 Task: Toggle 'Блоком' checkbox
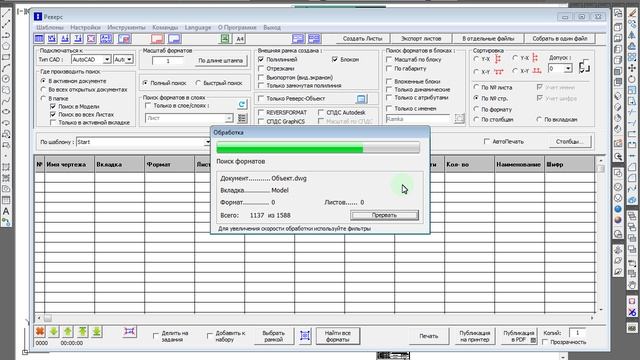(x=335, y=60)
